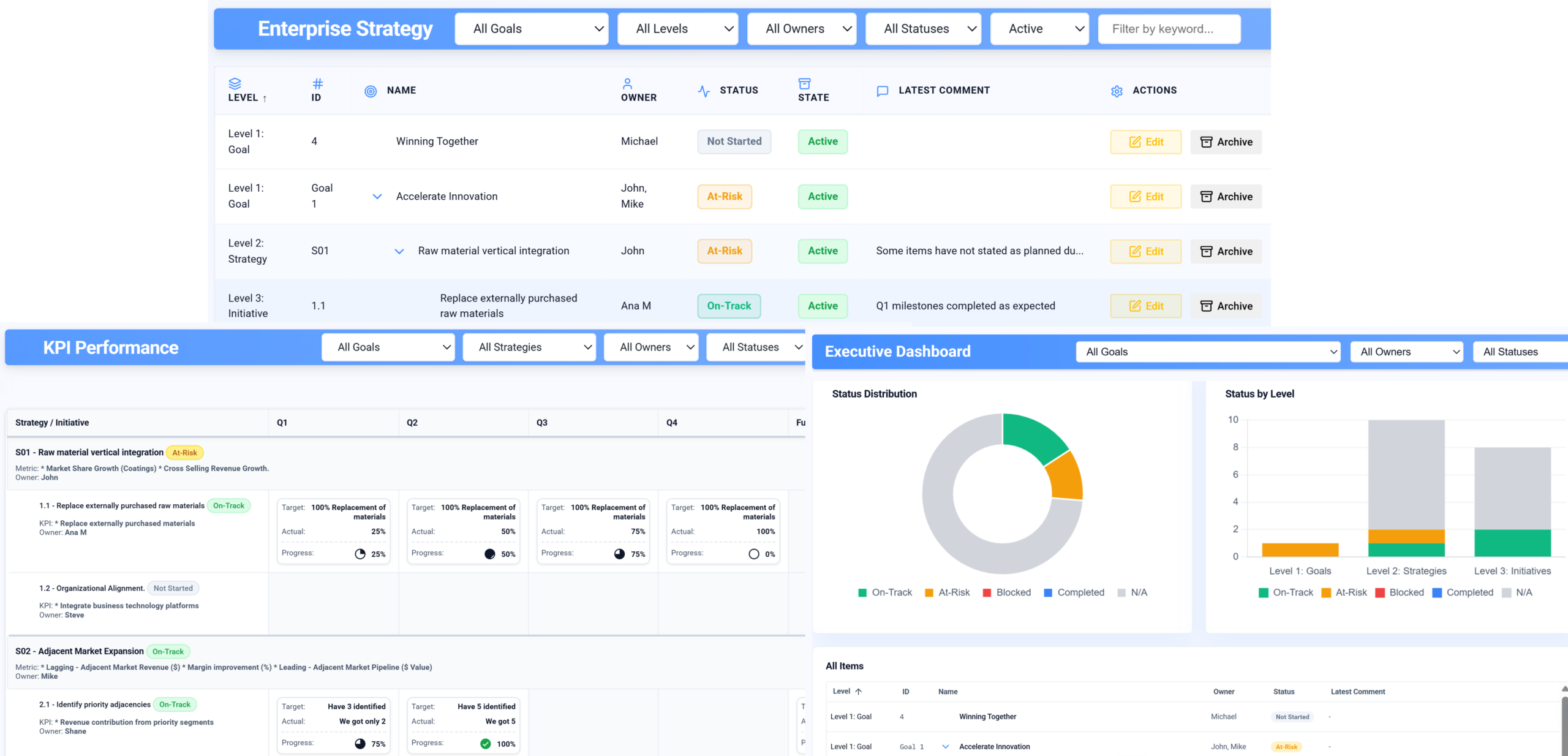Collapse Accelerate Innovation chevron in All Items

pos(946,747)
